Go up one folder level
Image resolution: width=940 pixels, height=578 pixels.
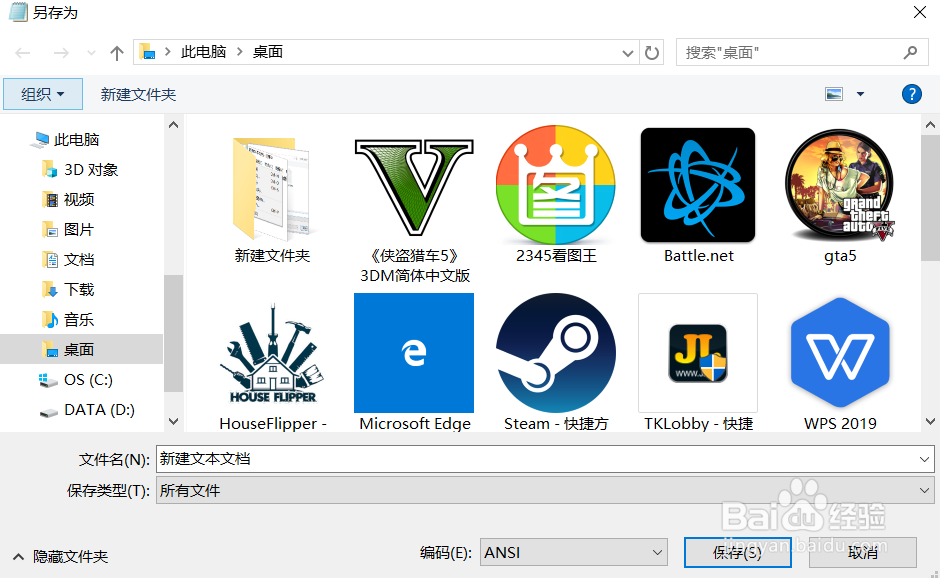[117, 53]
